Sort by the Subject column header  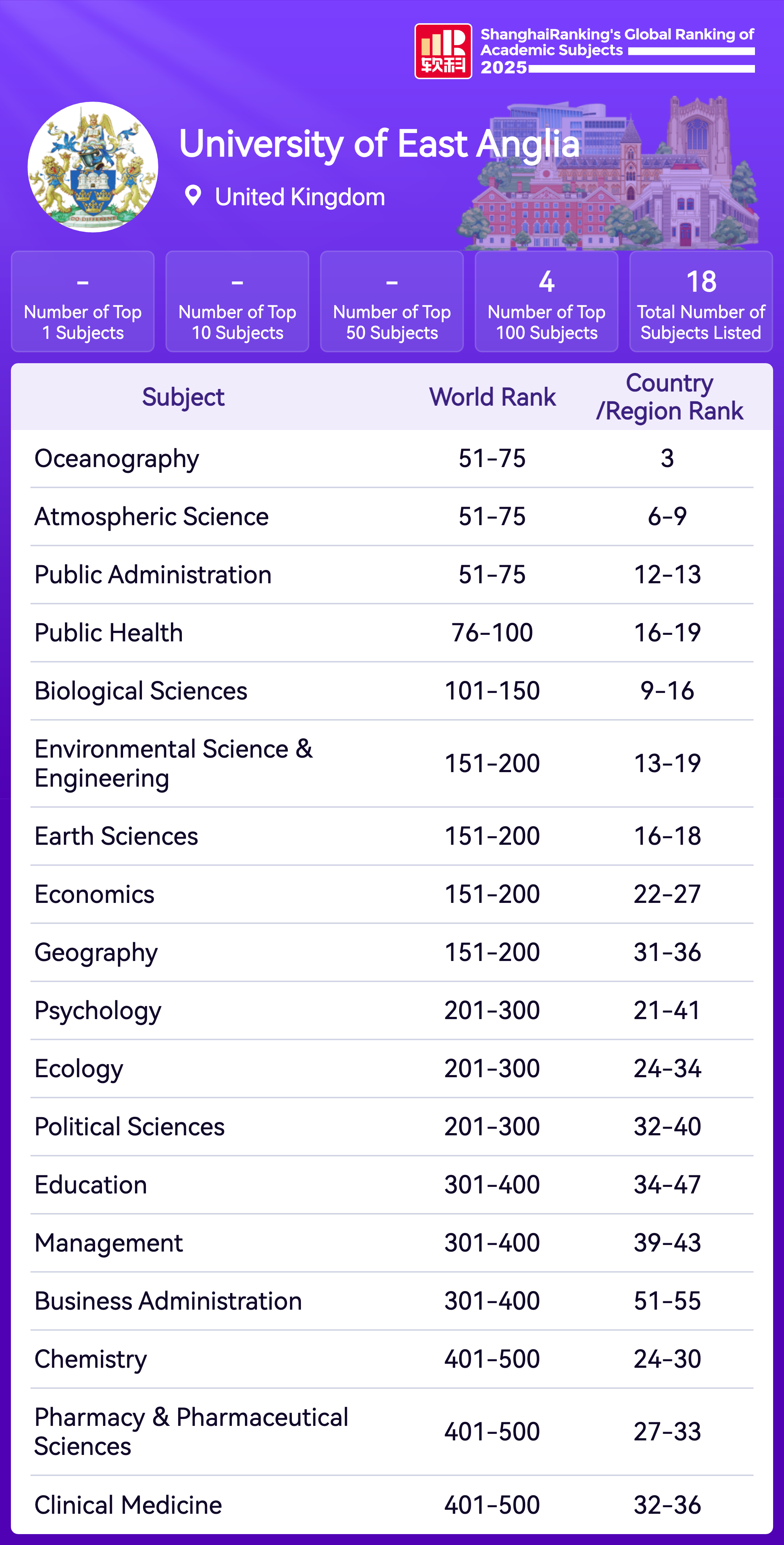click(183, 397)
